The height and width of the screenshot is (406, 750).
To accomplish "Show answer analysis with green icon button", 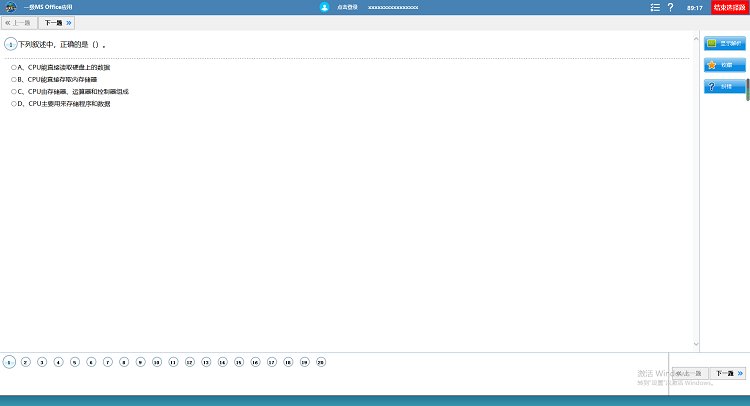I will [x=725, y=44].
